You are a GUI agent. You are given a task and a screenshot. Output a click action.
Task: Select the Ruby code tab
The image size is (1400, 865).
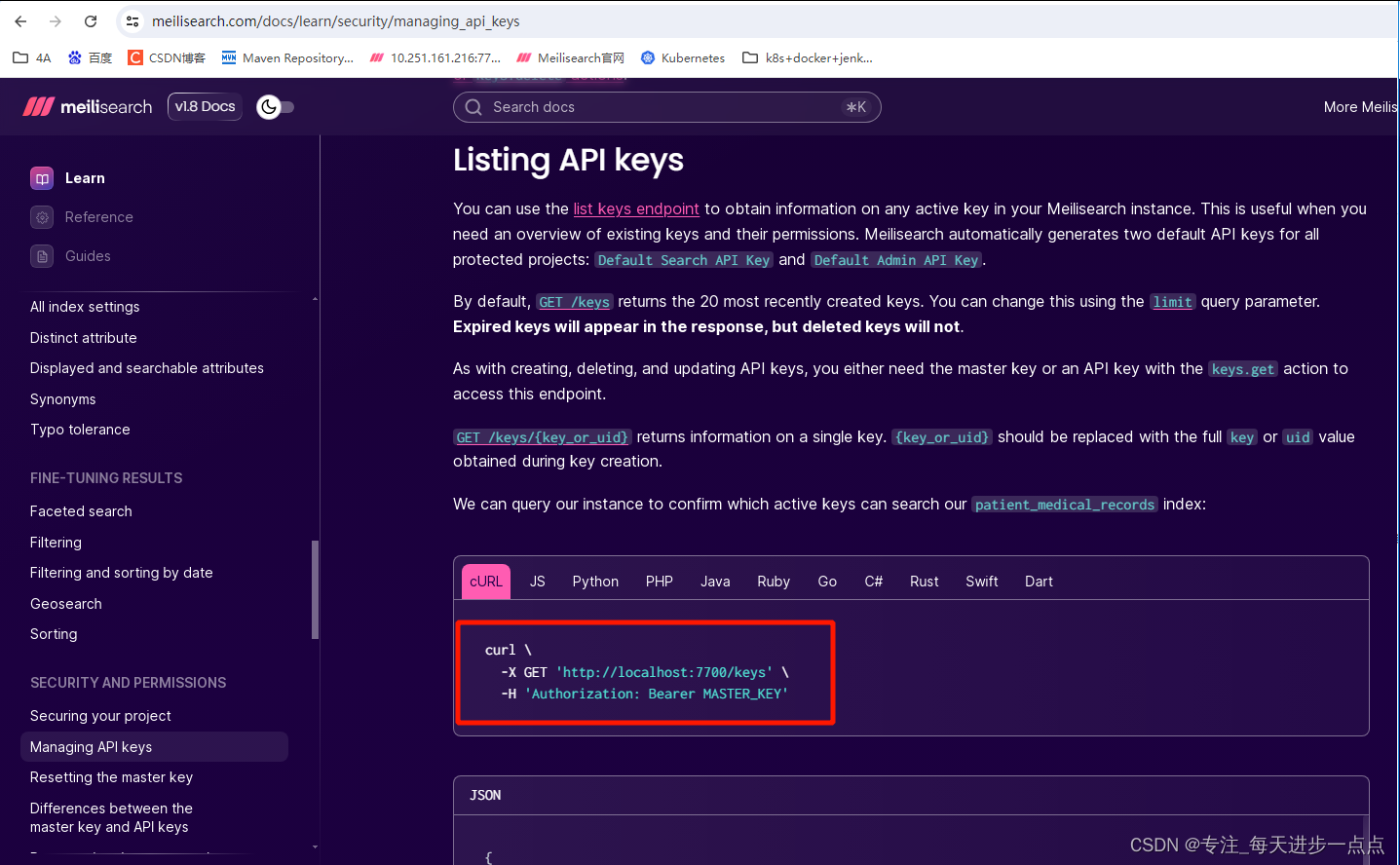pos(774,582)
